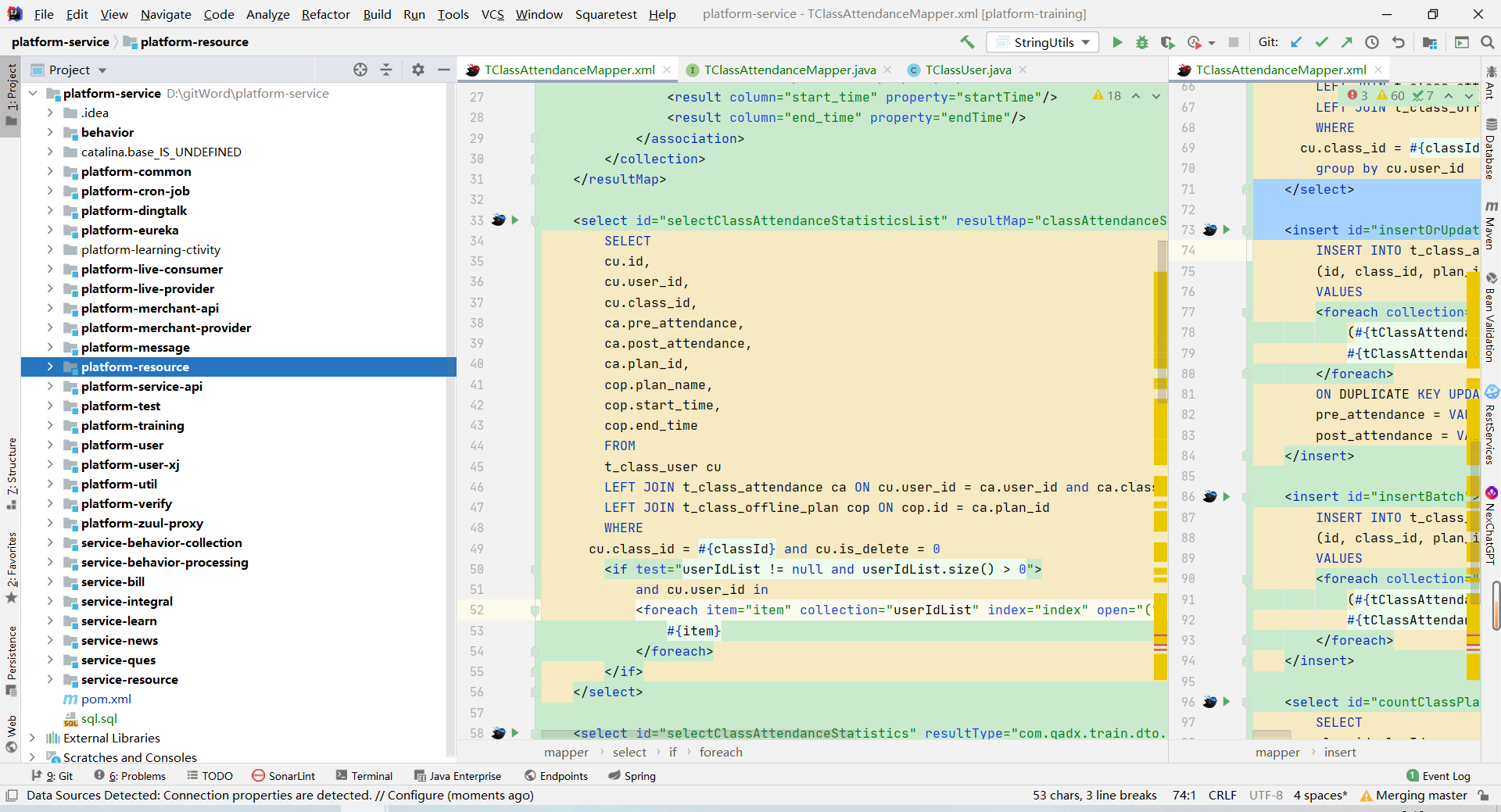Viewport: 1501px width, 812px height.
Task: Toggle the Structure tool window
Action: pyautogui.click(x=11, y=474)
